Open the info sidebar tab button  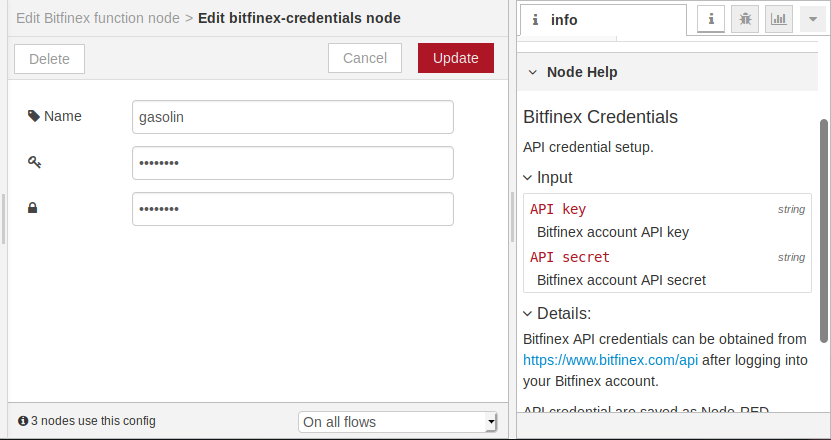coord(711,19)
